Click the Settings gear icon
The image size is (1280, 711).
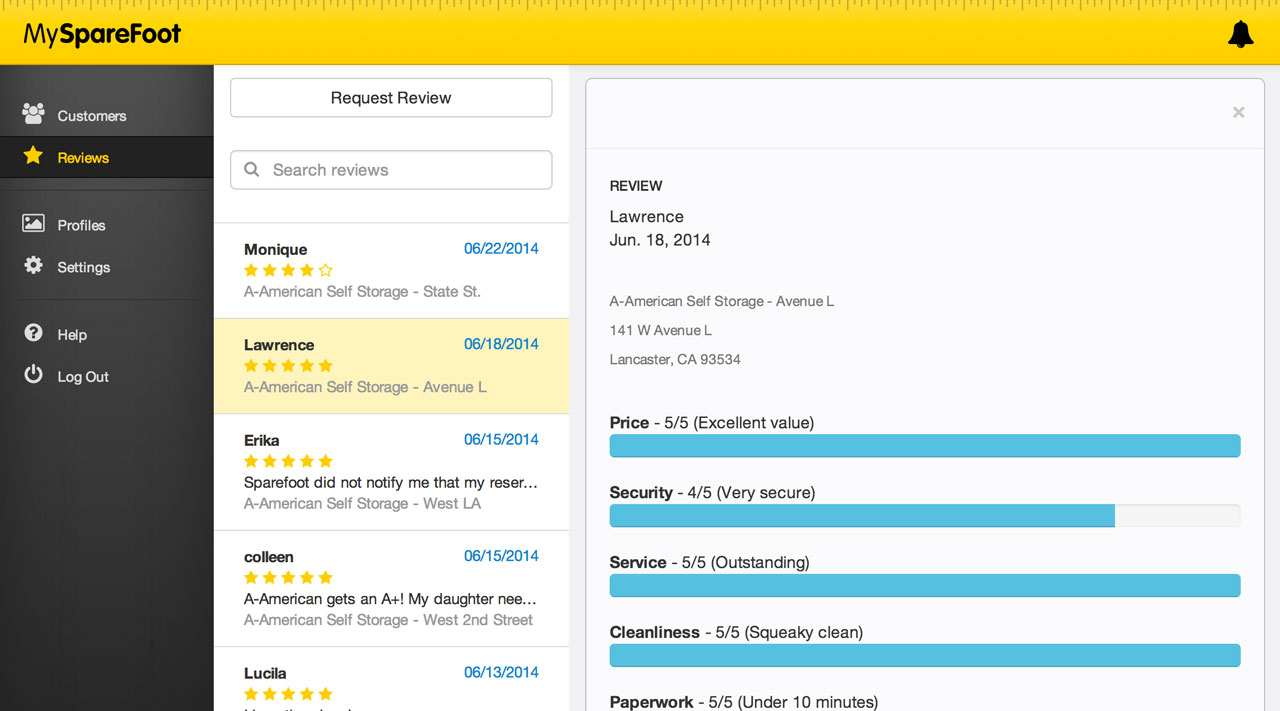(x=33, y=266)
